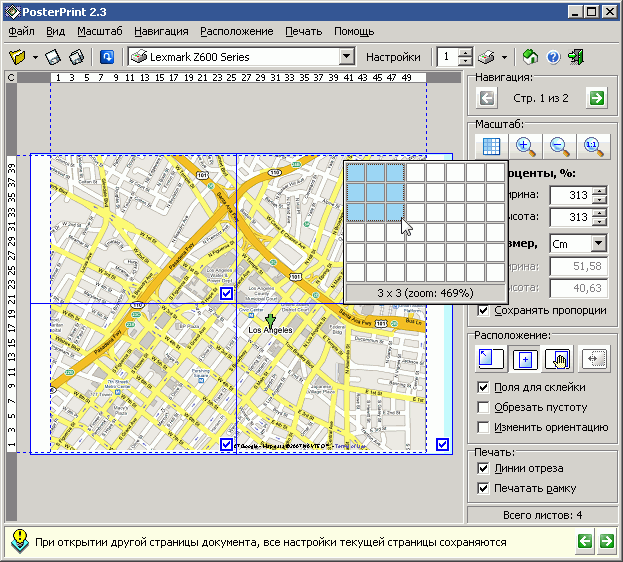Click the stretch placement icon
The image size is (623, 562).
594,359
